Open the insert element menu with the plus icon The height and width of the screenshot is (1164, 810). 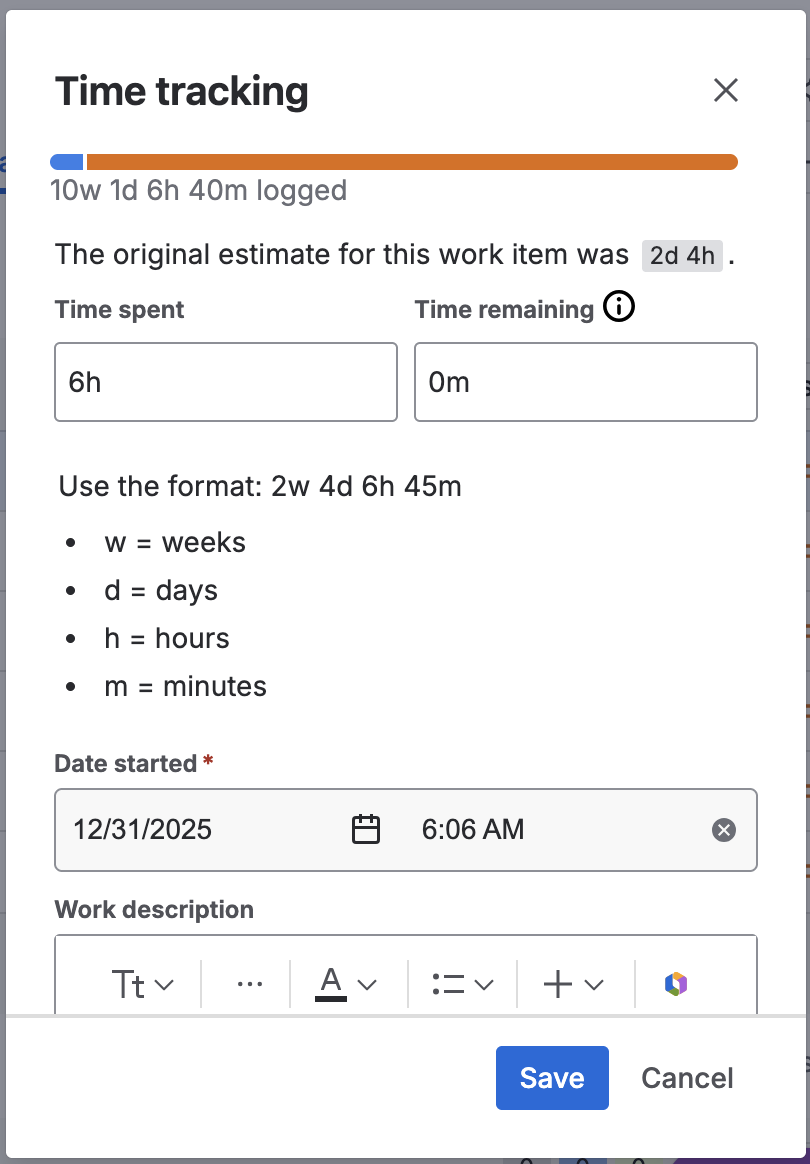558,983
